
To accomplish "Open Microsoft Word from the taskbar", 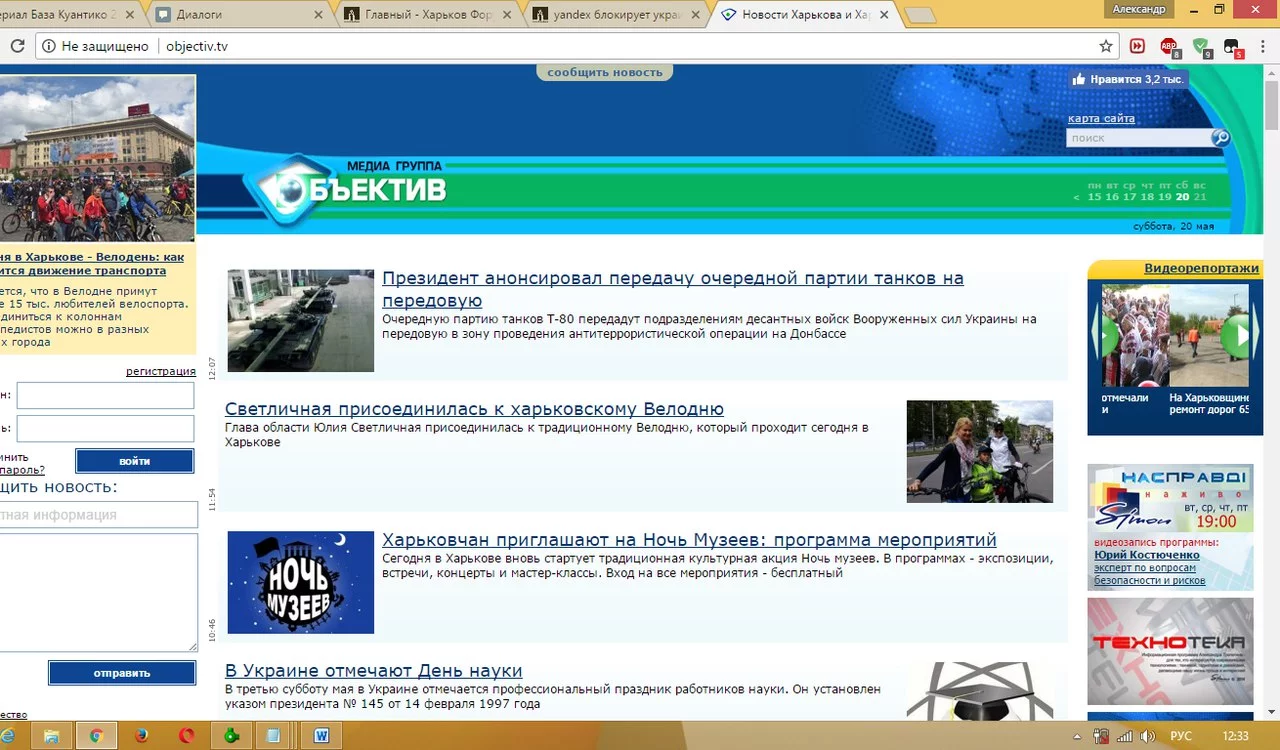I will click(x=321, y=735).
